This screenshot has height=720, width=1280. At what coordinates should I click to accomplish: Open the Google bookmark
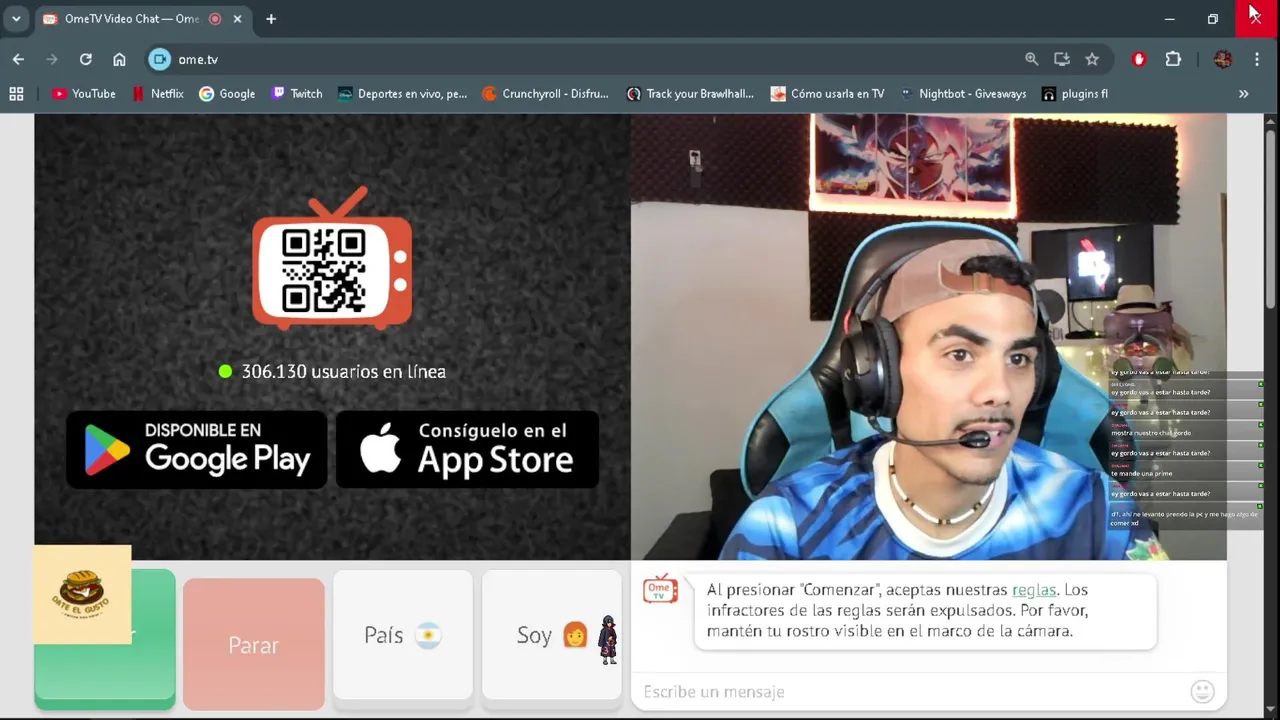(x=227, y=94)
